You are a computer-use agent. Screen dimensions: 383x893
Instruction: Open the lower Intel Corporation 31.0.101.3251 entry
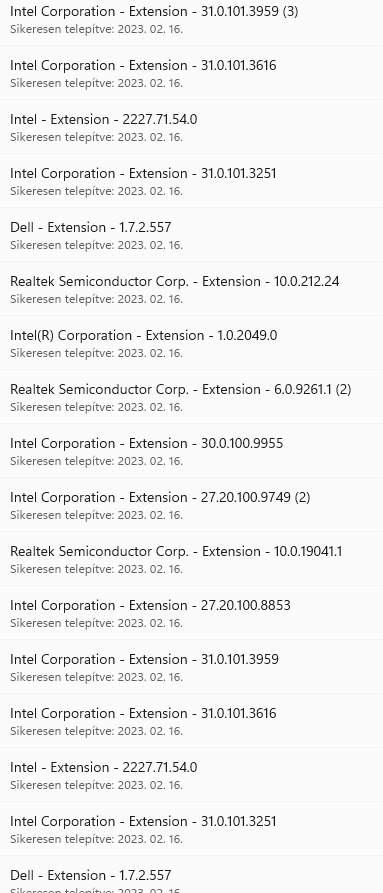pyautogui.click(x=191, y=830)
